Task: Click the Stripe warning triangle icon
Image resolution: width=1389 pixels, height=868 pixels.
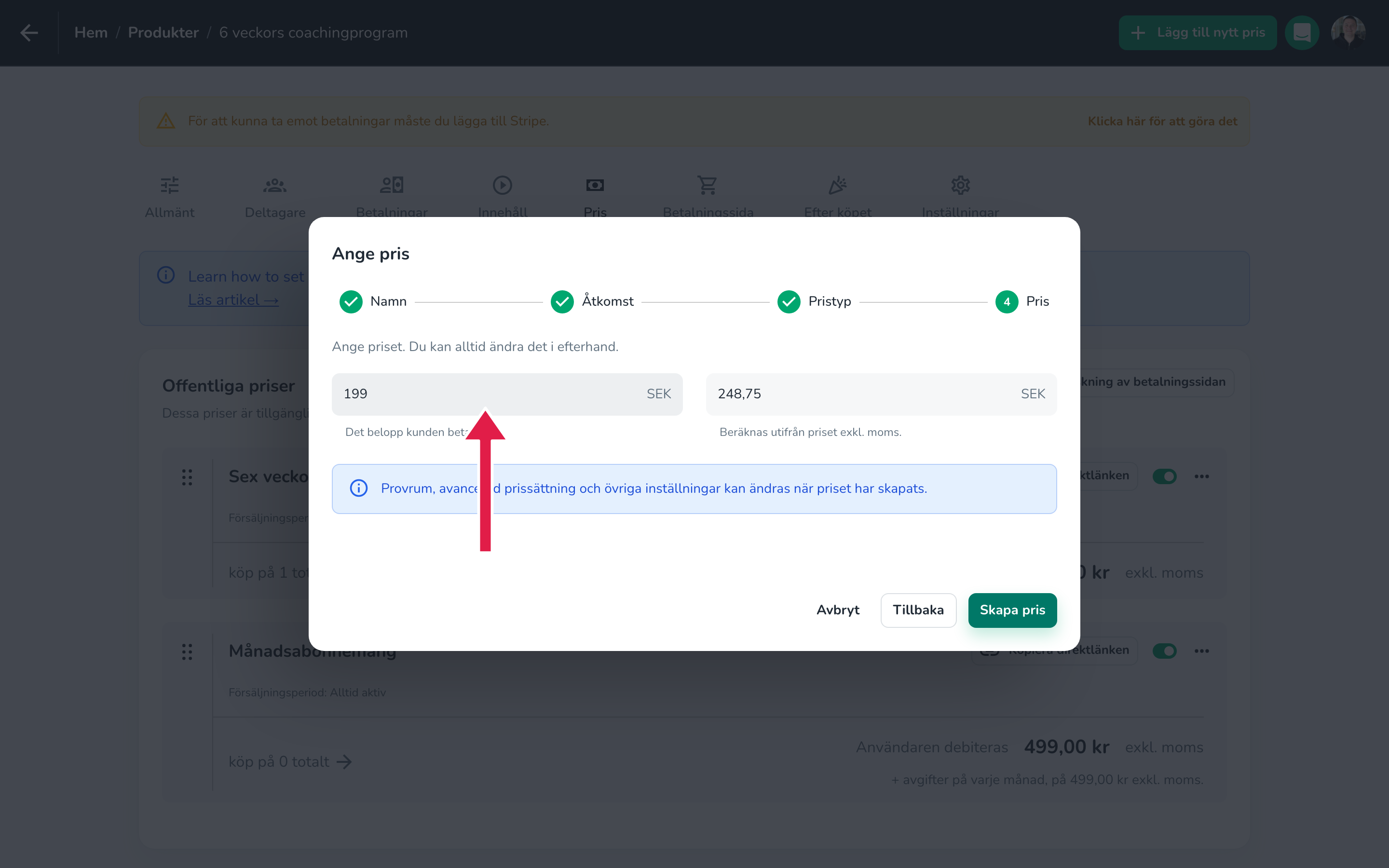Action: (166, 121)
